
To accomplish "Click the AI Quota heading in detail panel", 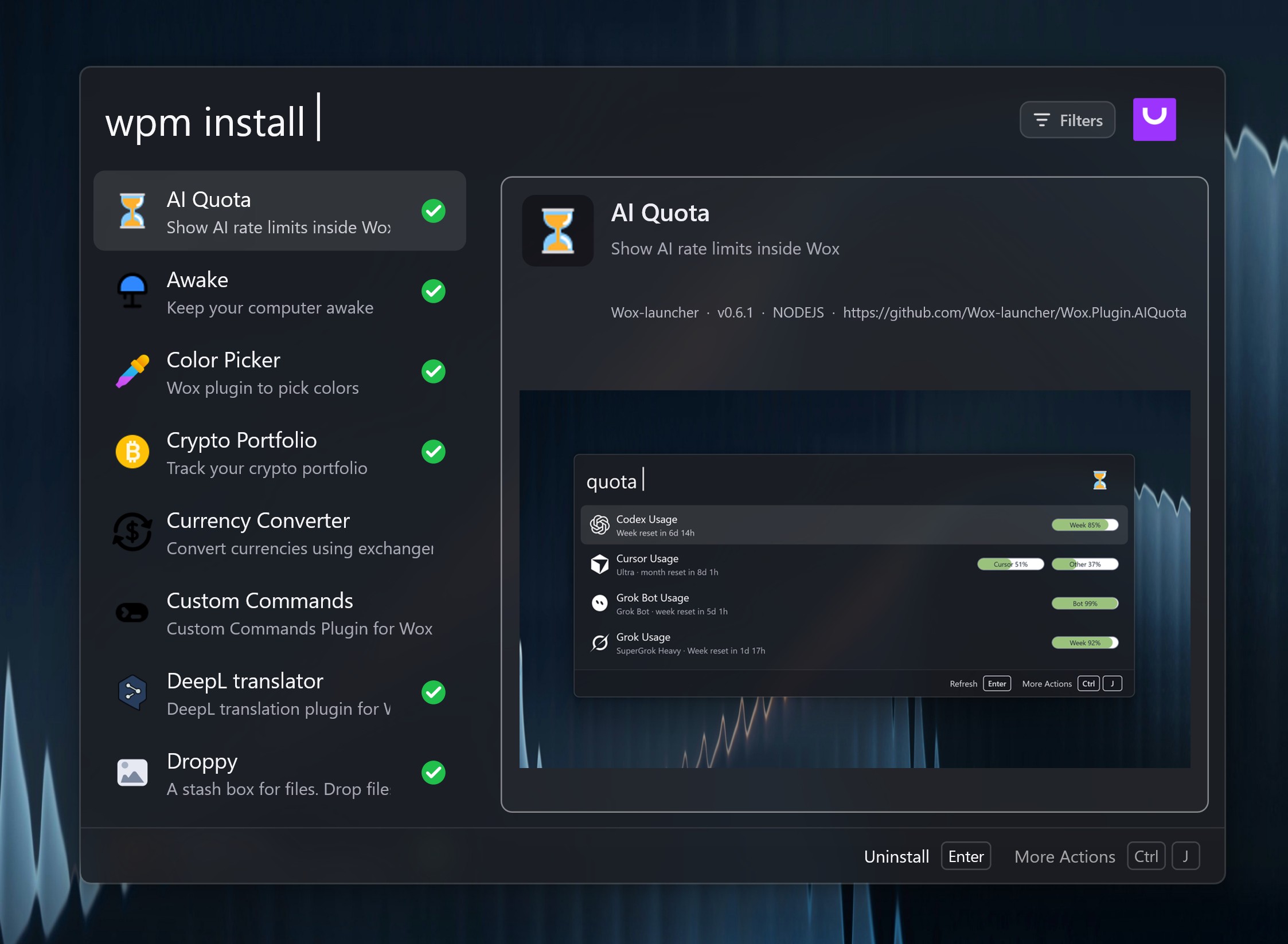I will (x=660, y=213).
